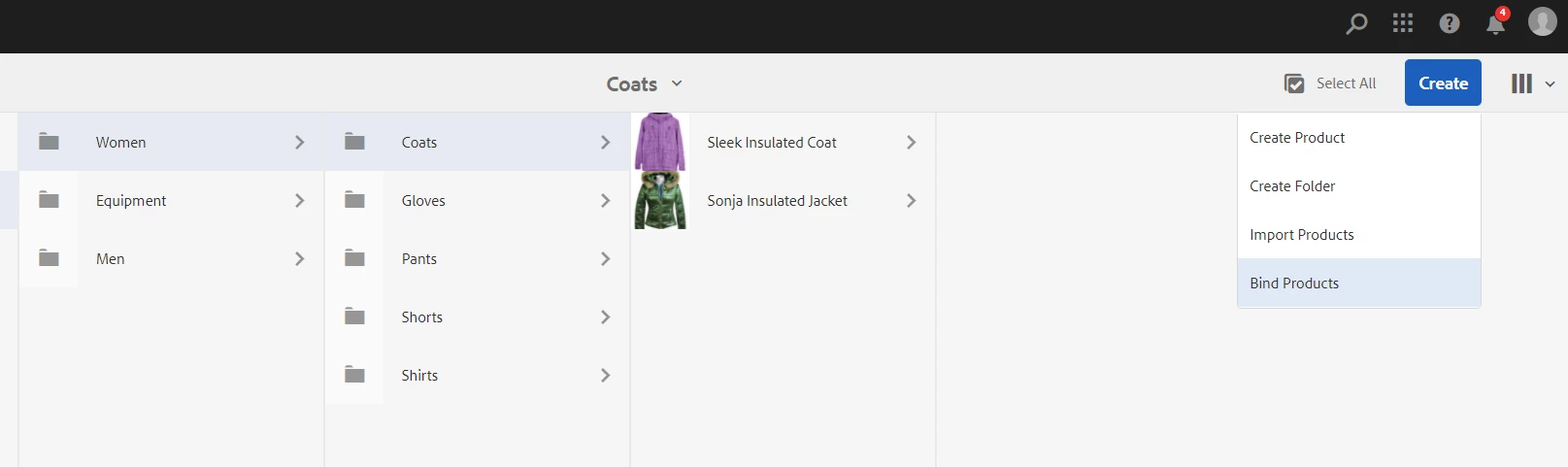Click the Gloves folder icon
The image size is (1568, 467).
pos(354,200)
